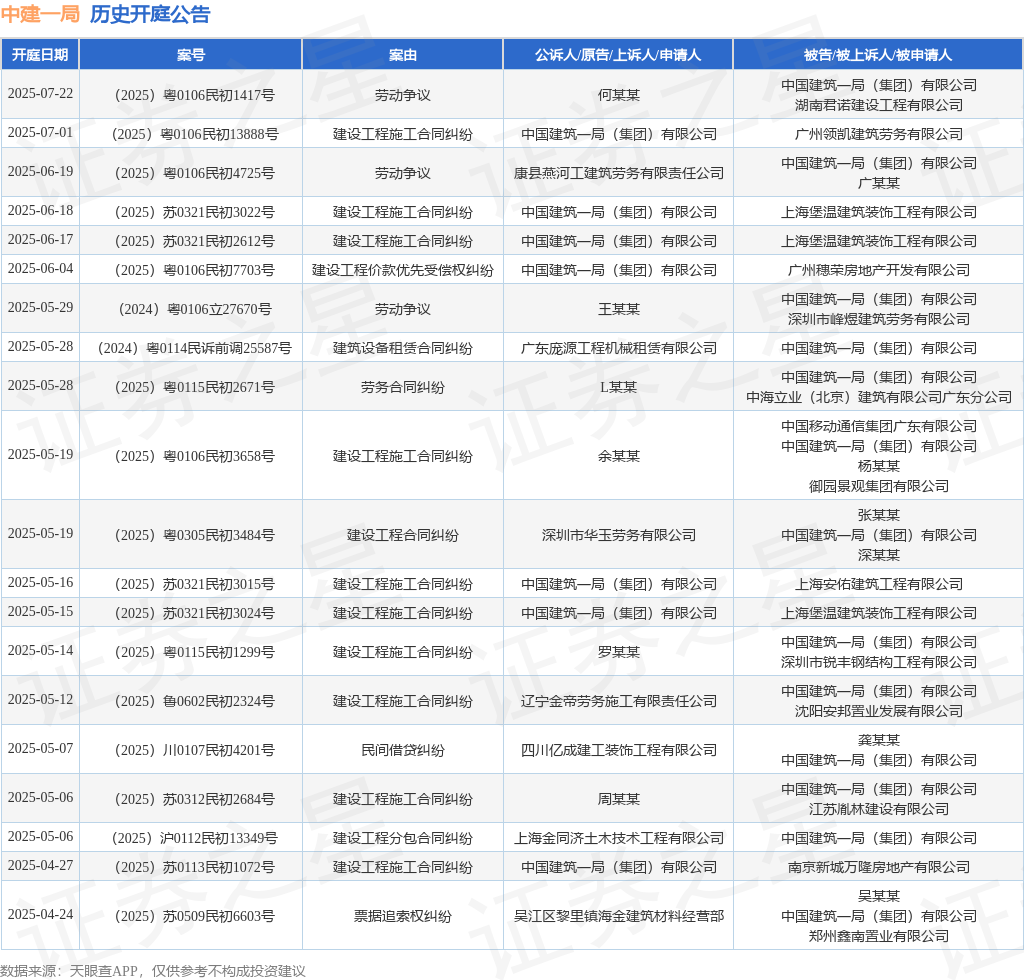Select defendant 广州领凯建筑劳务有限公司
The height and width of the screenshot is (980, 1024).
pyautogui.click(x=879, y=134)
